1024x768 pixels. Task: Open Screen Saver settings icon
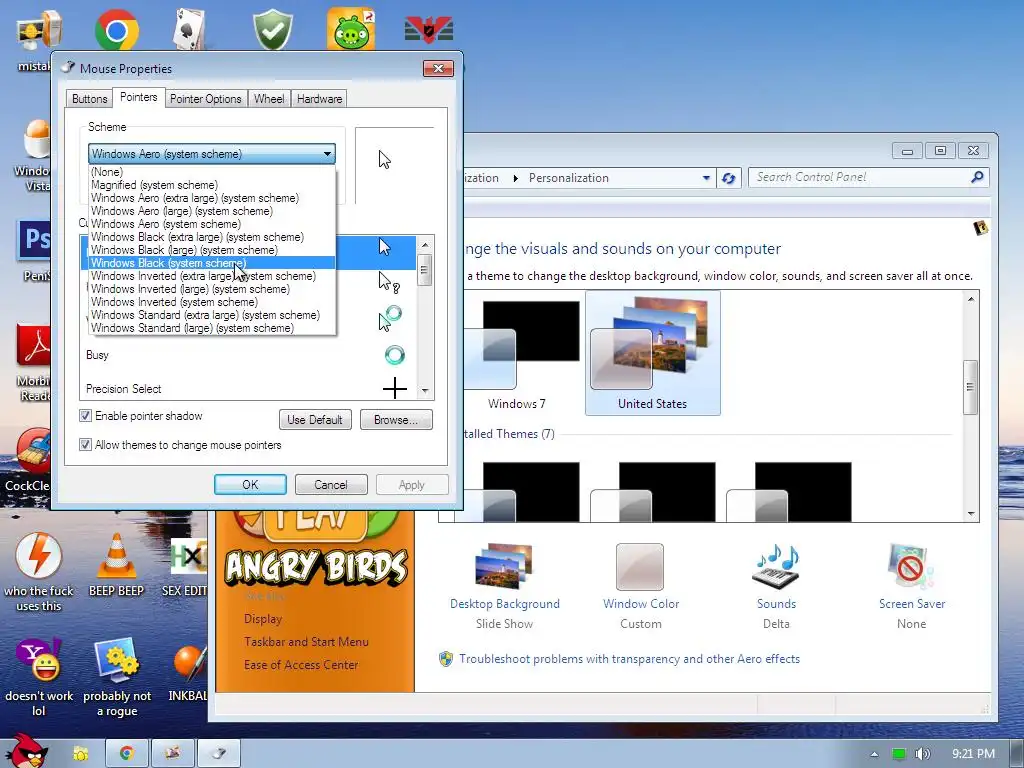point(912,586)
